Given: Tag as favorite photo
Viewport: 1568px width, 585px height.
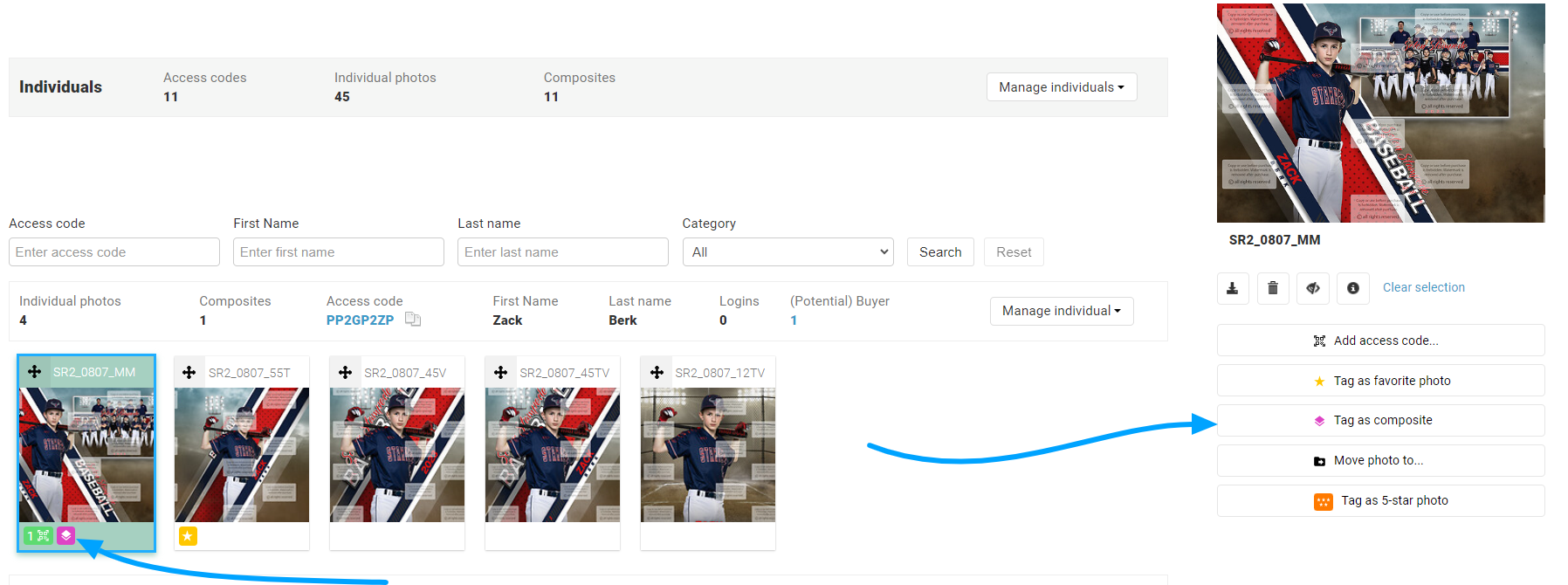Looking at the screenshot, I should click(1380, 381).
